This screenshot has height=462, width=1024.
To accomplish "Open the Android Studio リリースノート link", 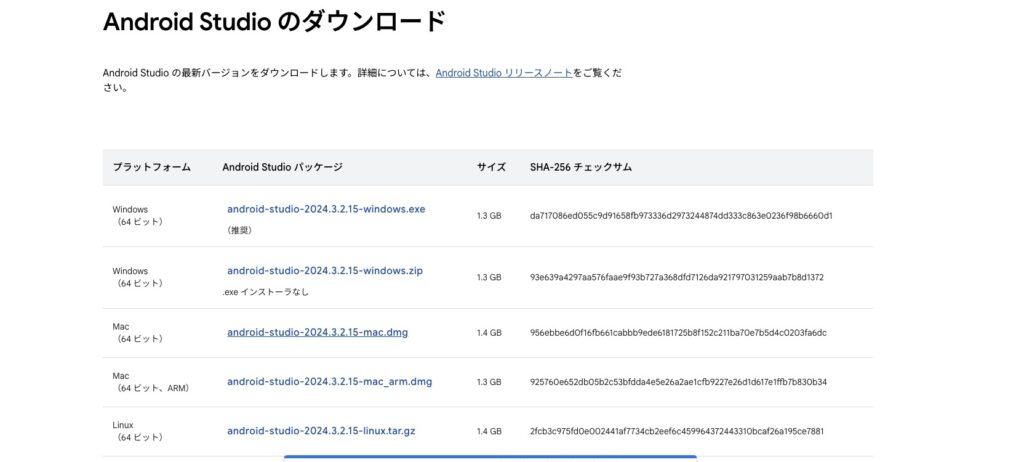I will pyautogui.click(x=503, y=73).
